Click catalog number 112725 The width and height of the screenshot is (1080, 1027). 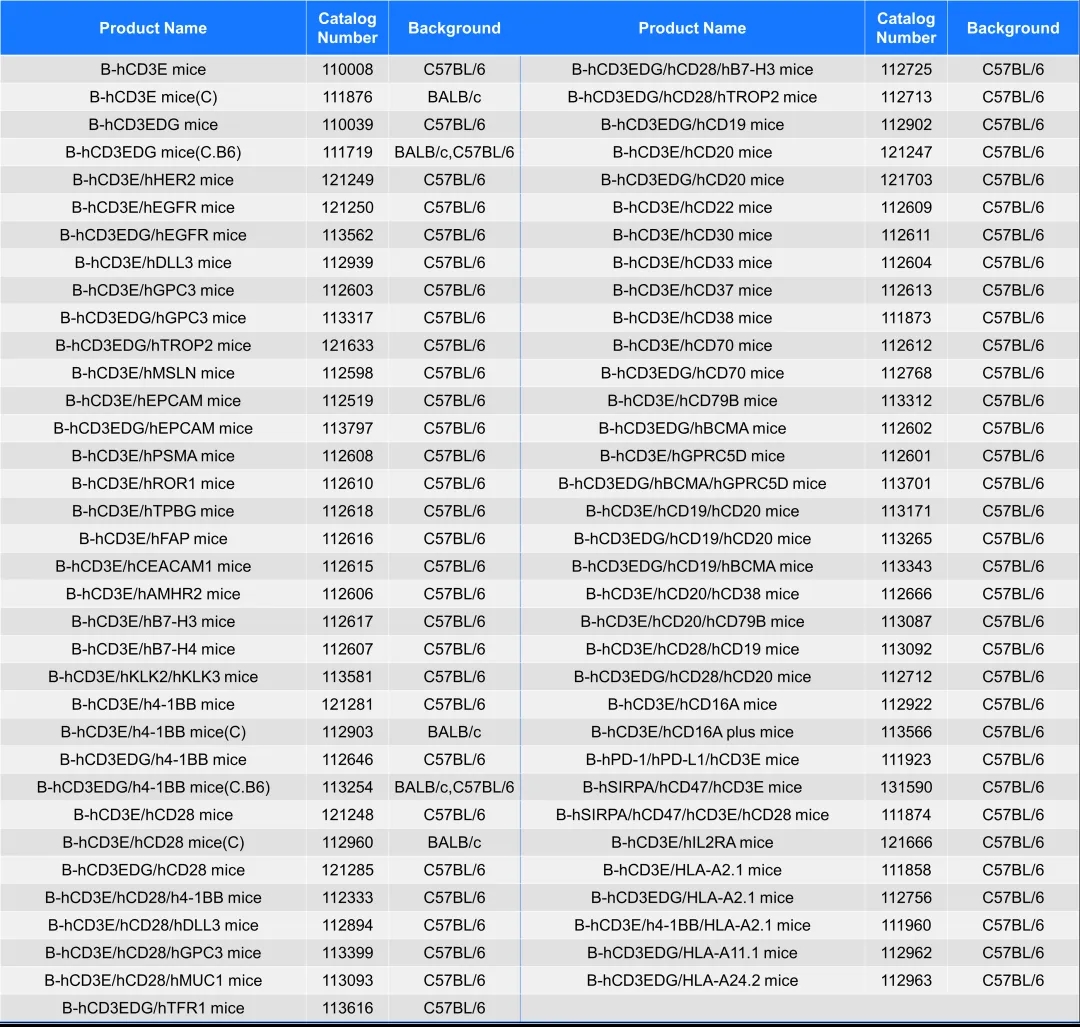pyautogui.click(x=906, y=70)
